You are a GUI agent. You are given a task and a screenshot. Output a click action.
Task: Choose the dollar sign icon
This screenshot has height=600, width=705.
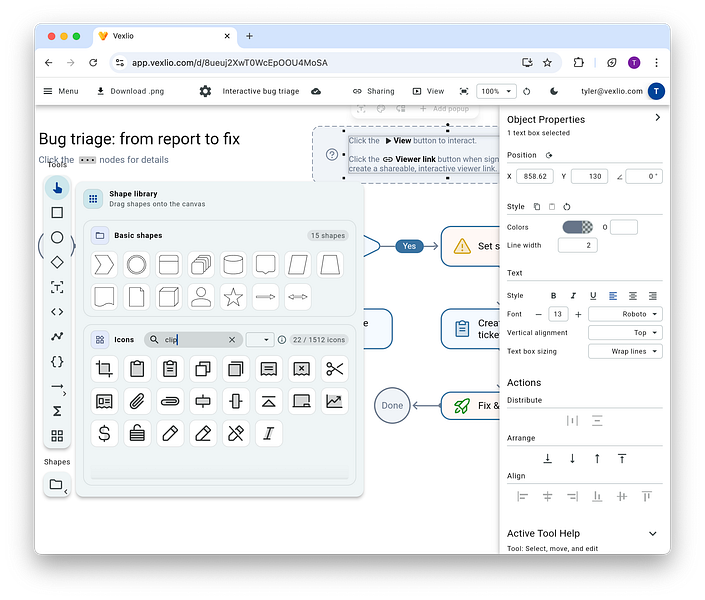coord(104,434)
